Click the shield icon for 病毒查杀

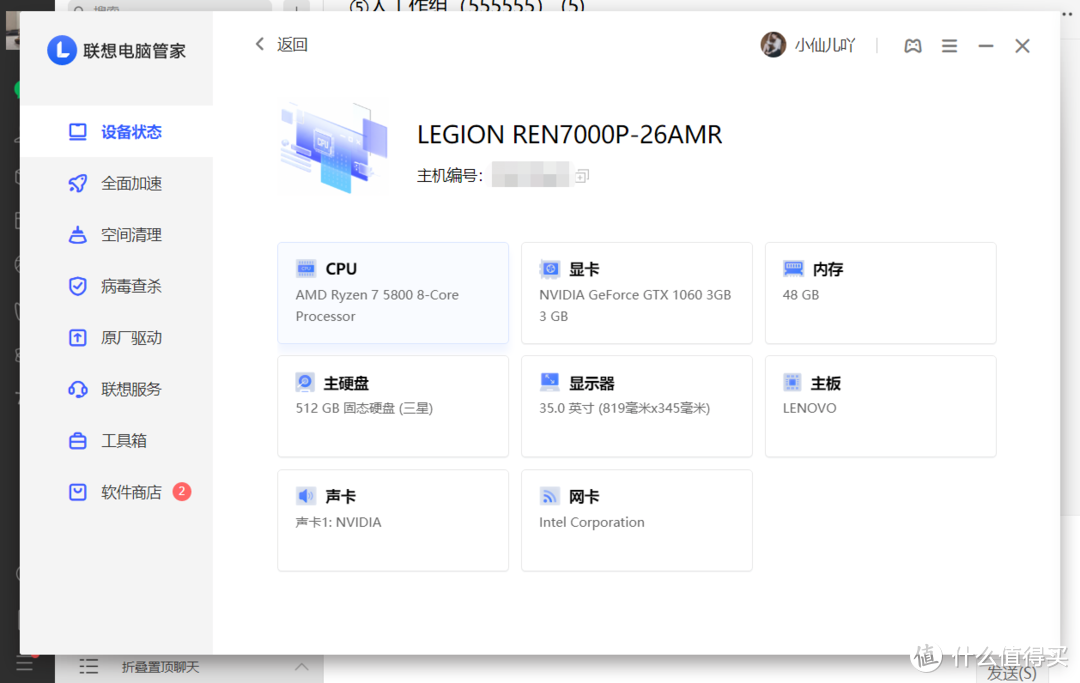pyautogui.click(x=78, y=286)
